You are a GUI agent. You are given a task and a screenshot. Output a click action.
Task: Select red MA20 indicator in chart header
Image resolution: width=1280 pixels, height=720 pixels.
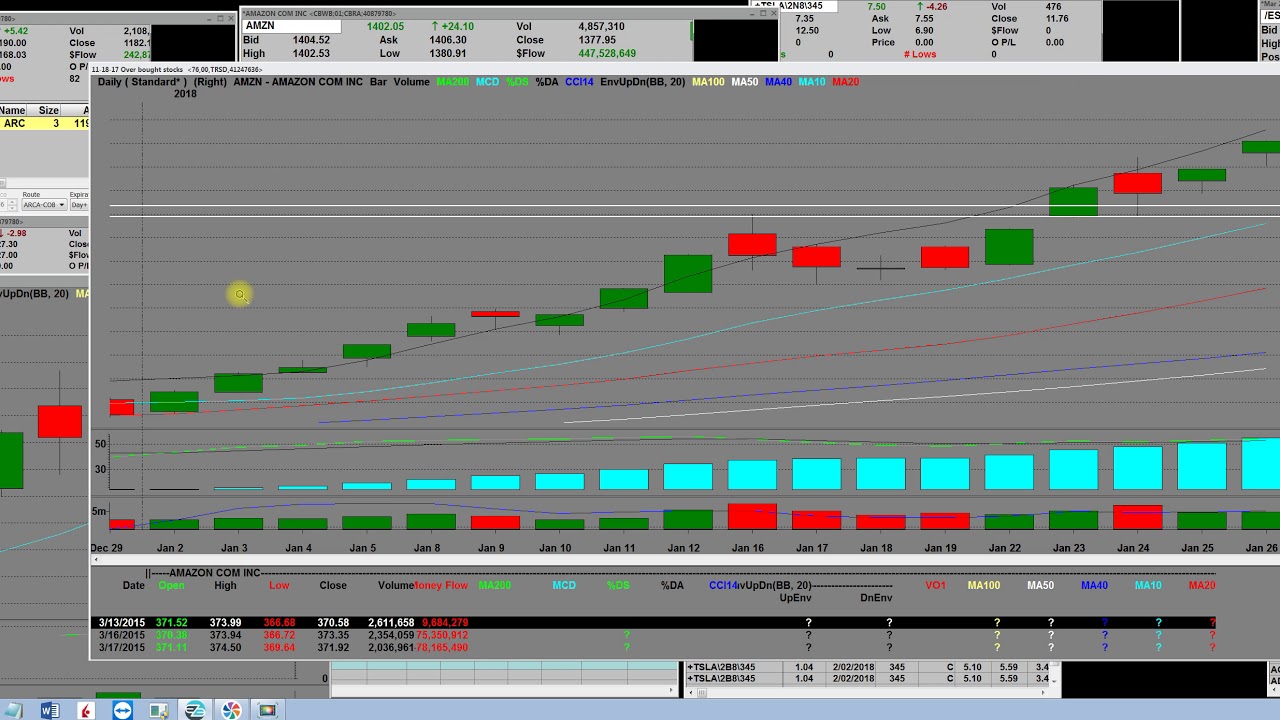coord(845,82)
